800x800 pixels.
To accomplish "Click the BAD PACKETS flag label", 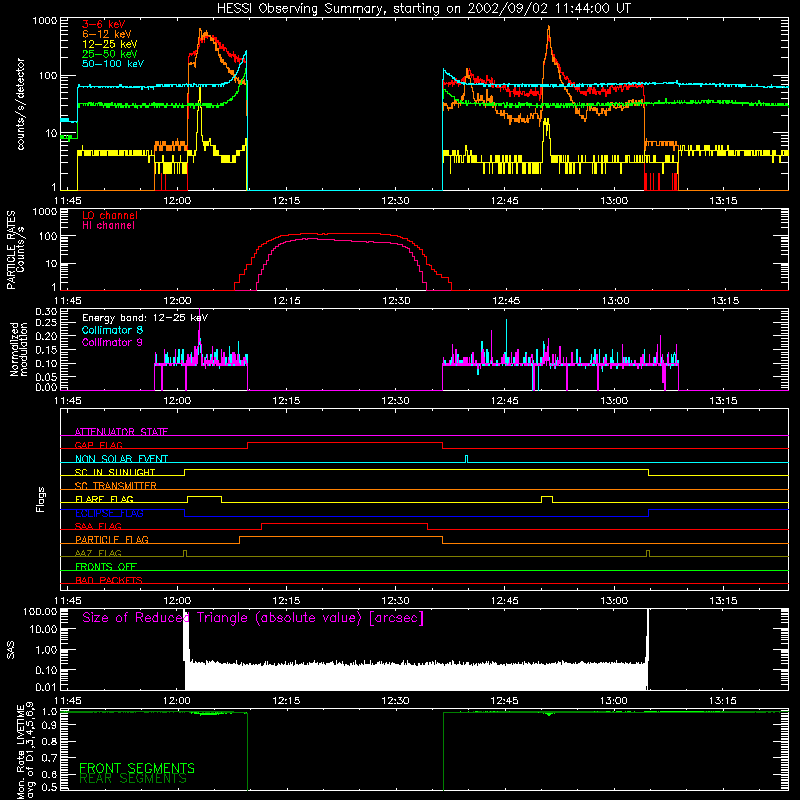I will 109,580.
